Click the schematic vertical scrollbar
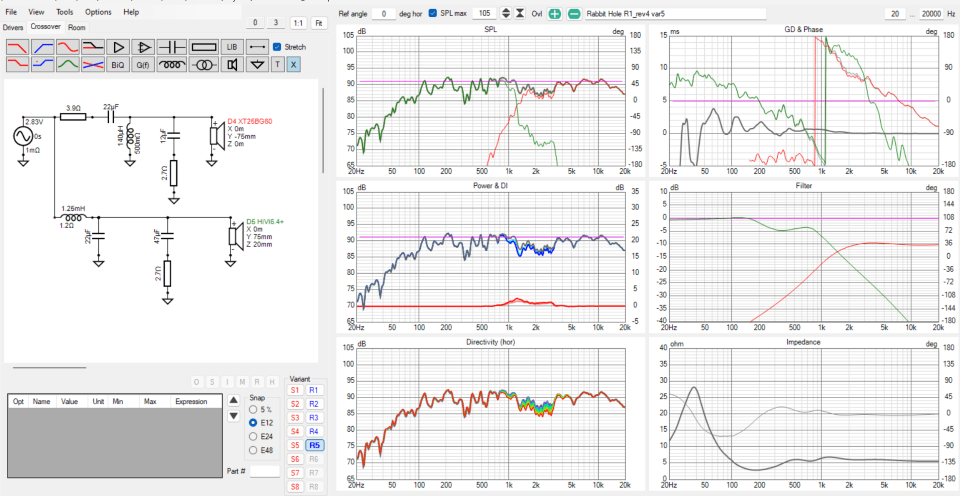960x496 pixels. (x=323, y=132)
